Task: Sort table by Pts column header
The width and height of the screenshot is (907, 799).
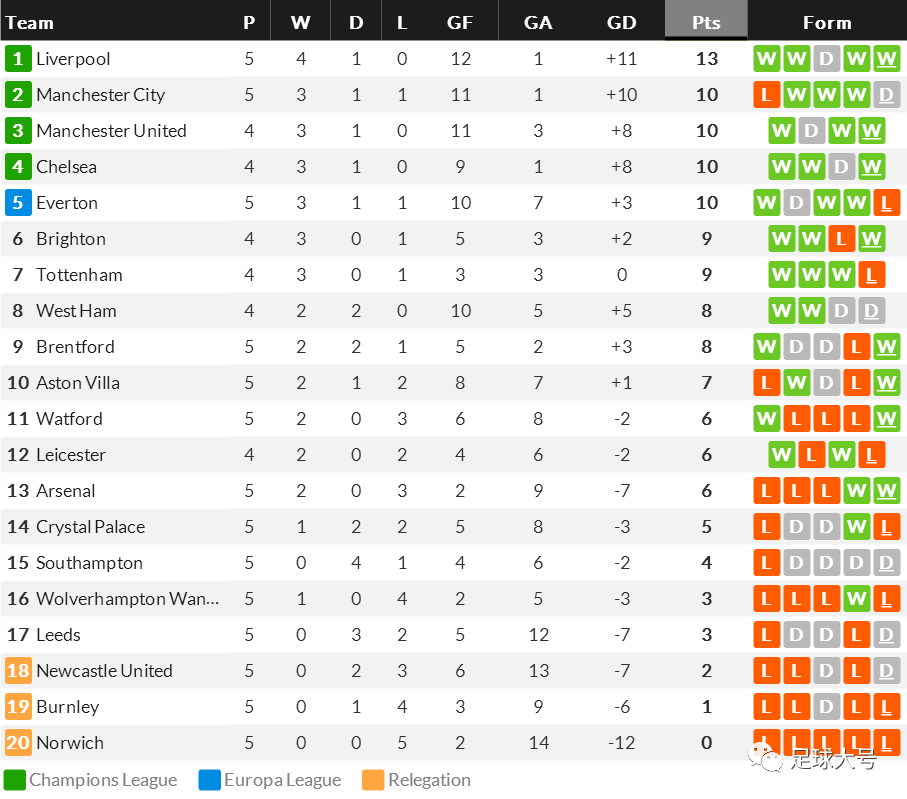Action: pos(706,23)
